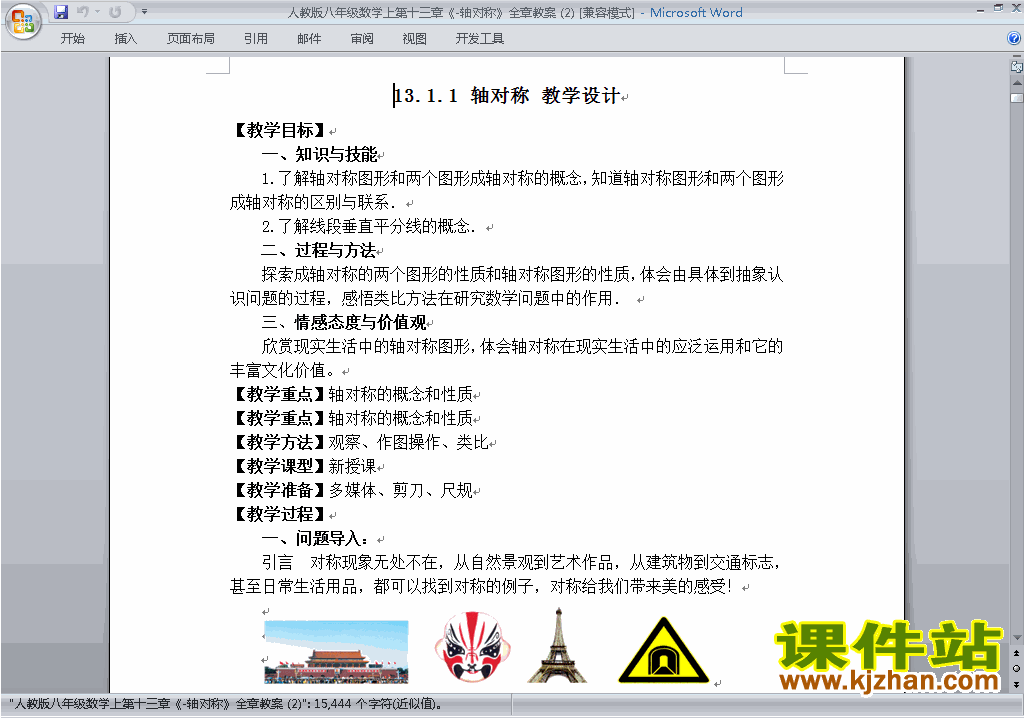Restore down the Word window

pyautogui.click(x=998, y=8)
